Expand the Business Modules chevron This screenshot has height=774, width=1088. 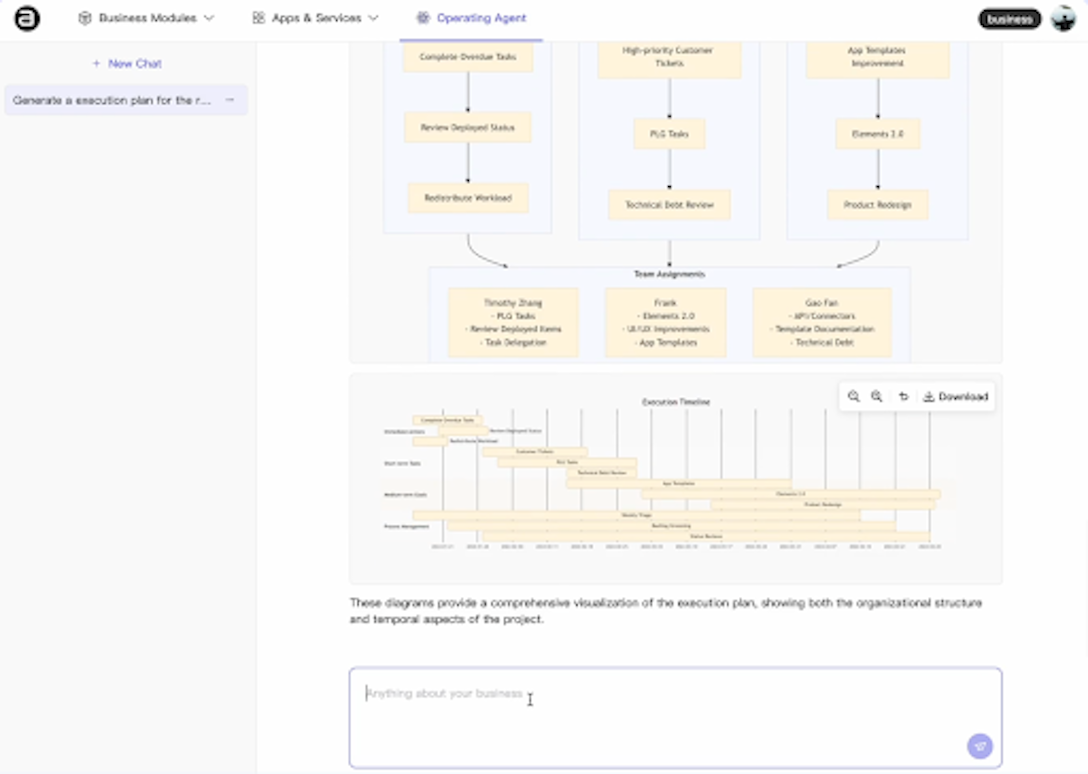pos(209,18)
